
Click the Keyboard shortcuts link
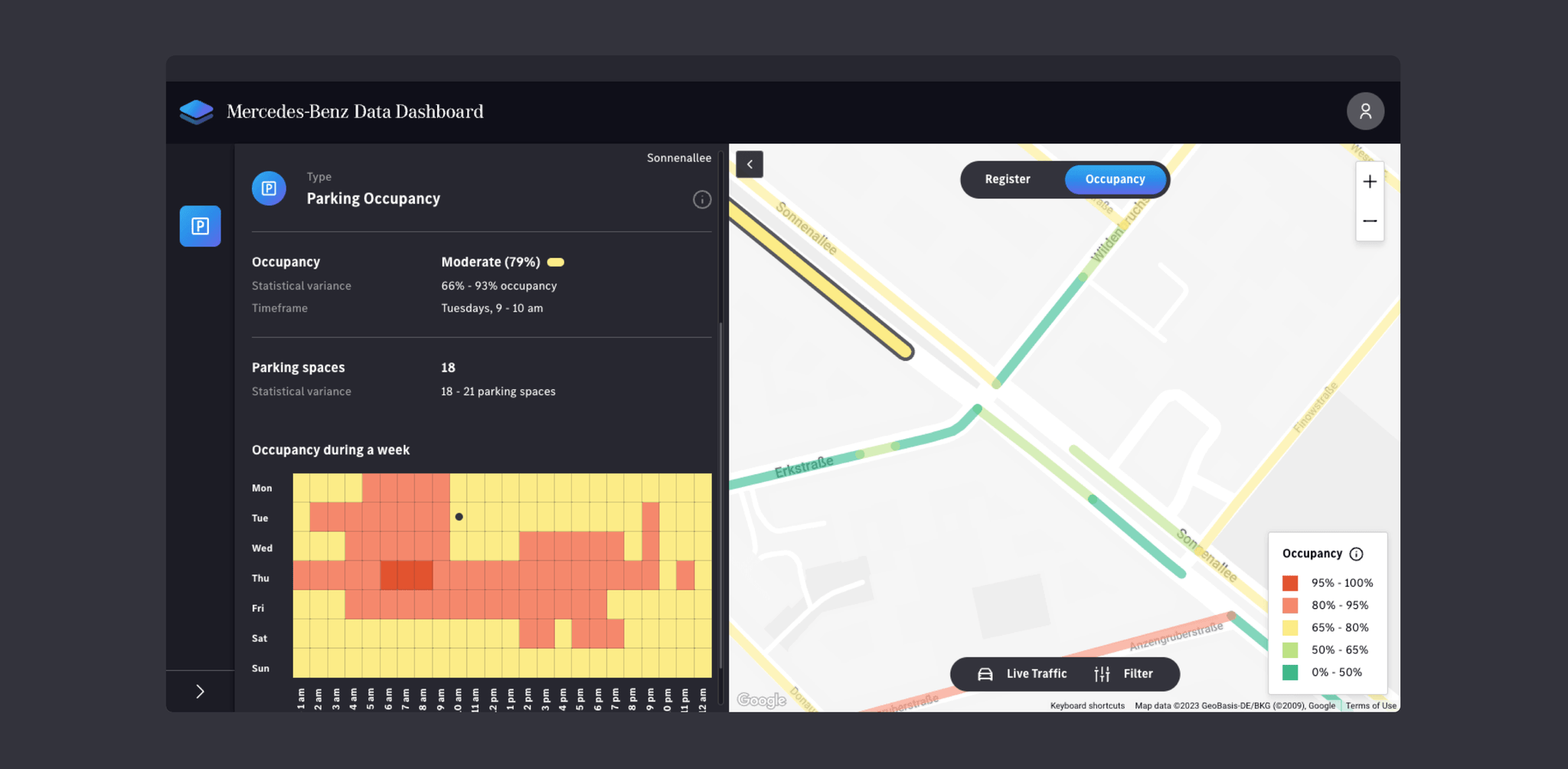point(1087,705)
